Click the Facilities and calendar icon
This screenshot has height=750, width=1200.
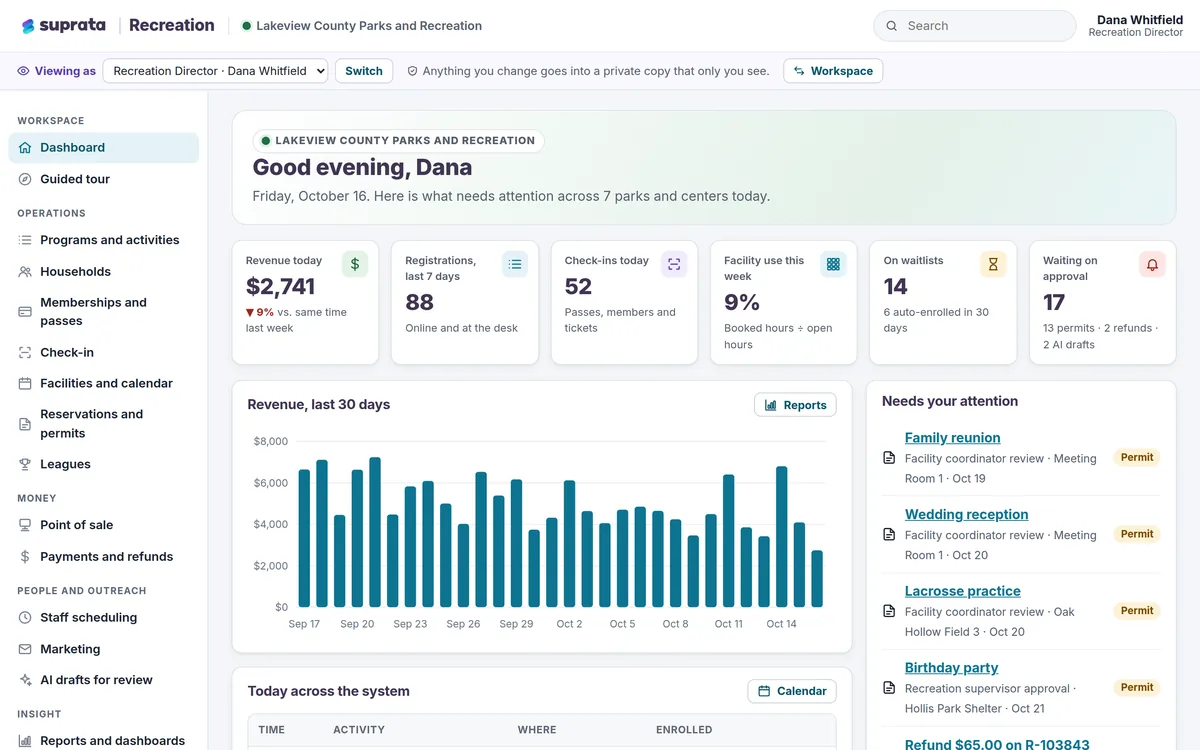pyautogui.click(x=25, y=384)
